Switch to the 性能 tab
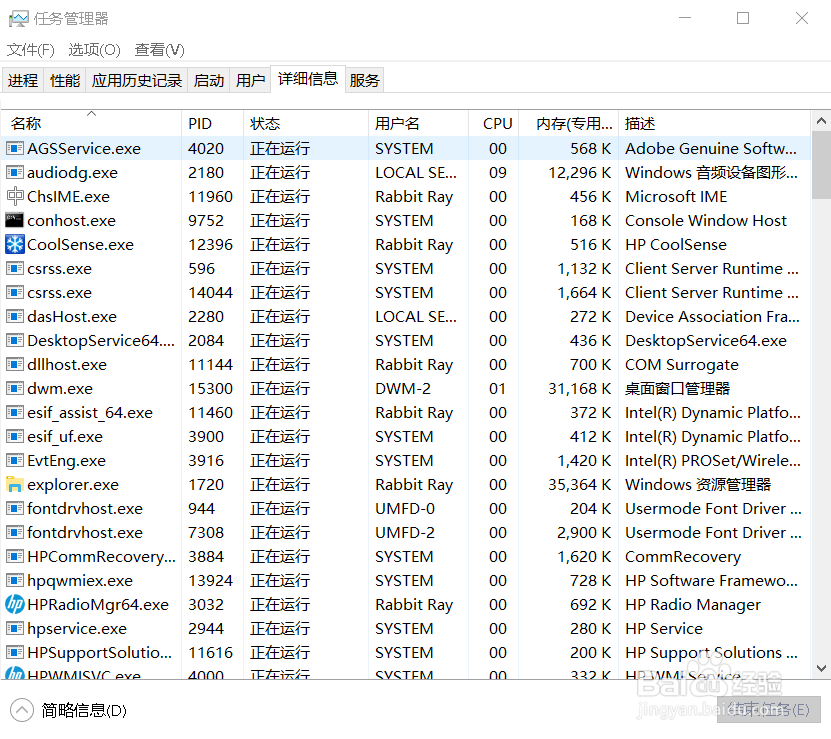This screenshot has height=739, width=831. pyautogui.click(x=65, y=81)
